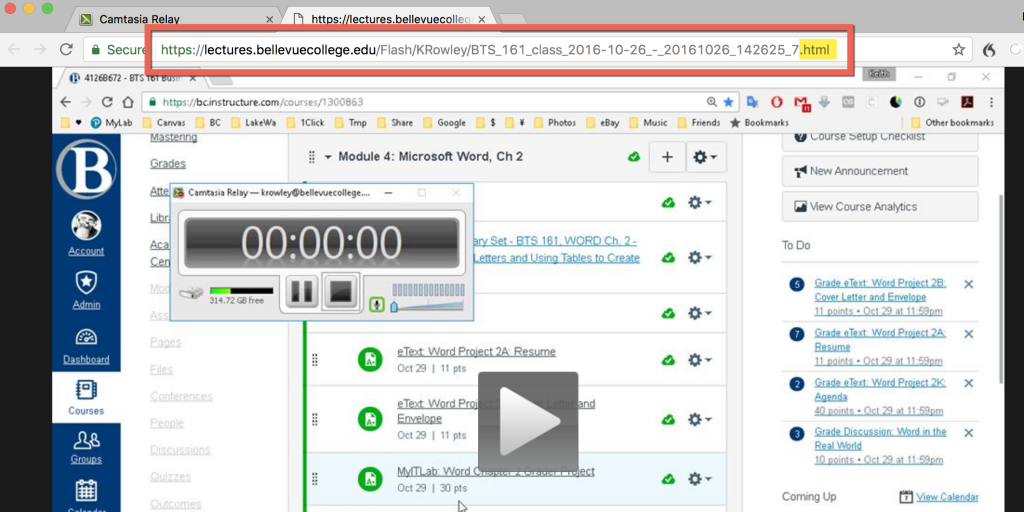Switch to the lectures.bellevuecollege browser tab
Image resolution: width=1024 pixels, height=512 pixels.
(389, 20)
